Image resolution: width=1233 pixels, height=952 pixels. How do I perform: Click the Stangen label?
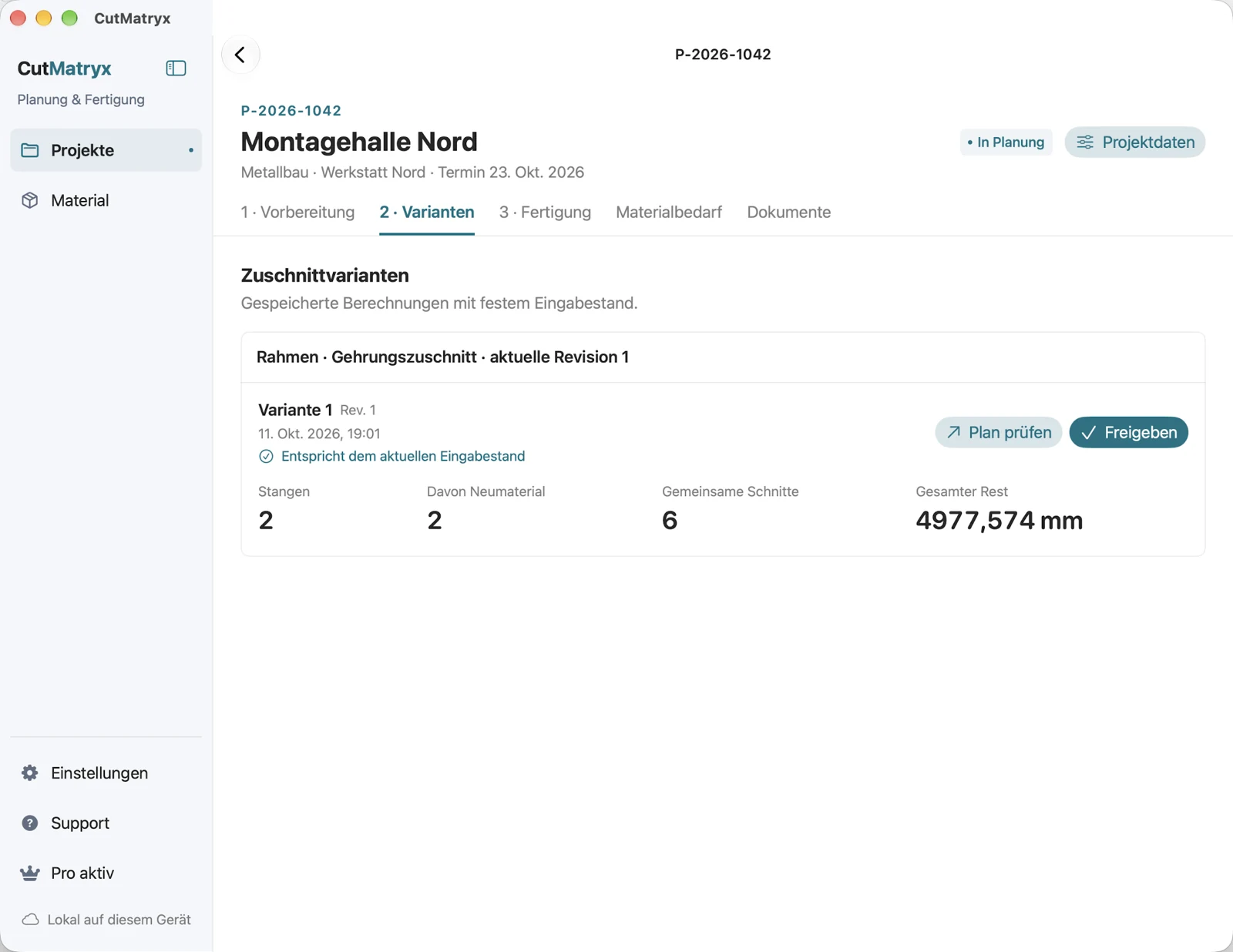coord(284,491)
